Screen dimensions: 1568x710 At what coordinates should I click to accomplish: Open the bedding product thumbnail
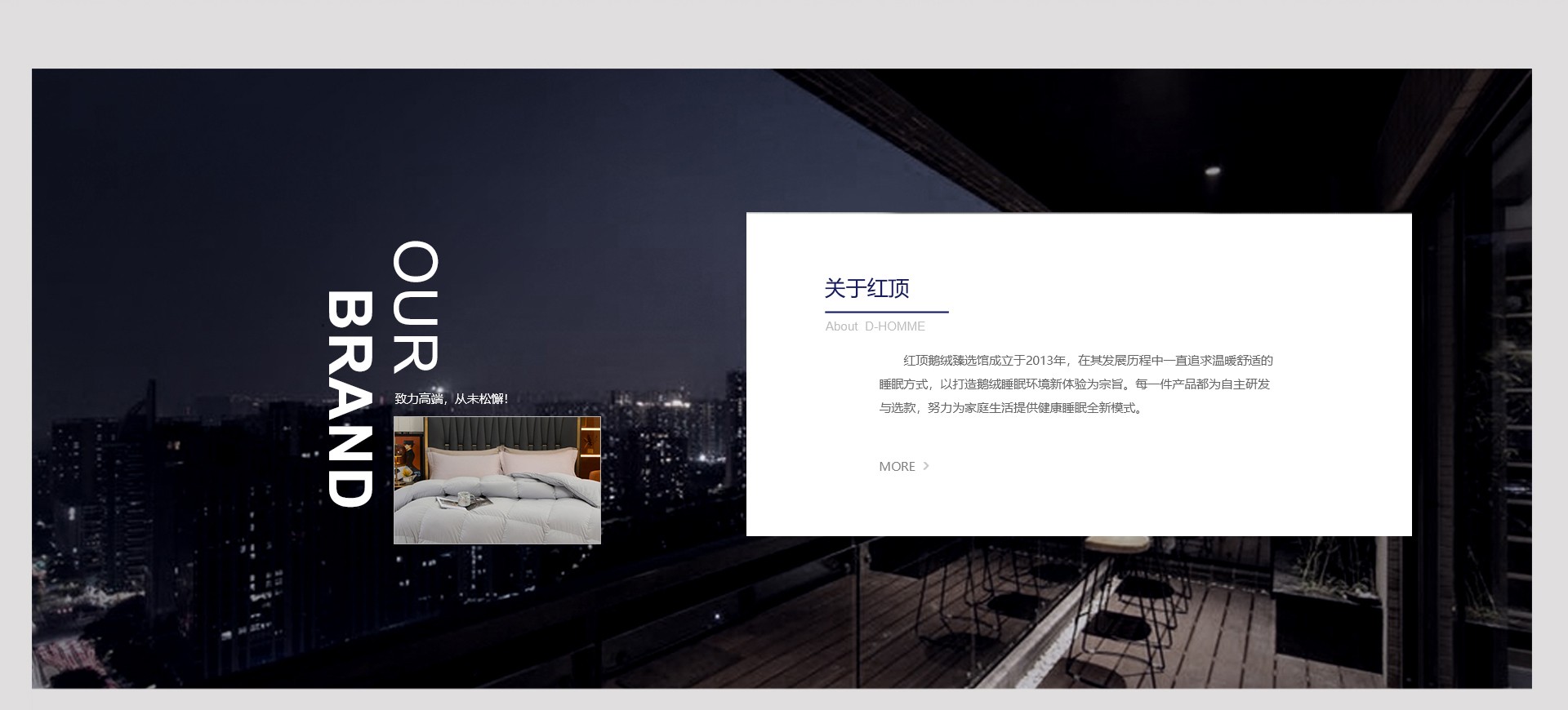tap(497, 480)
